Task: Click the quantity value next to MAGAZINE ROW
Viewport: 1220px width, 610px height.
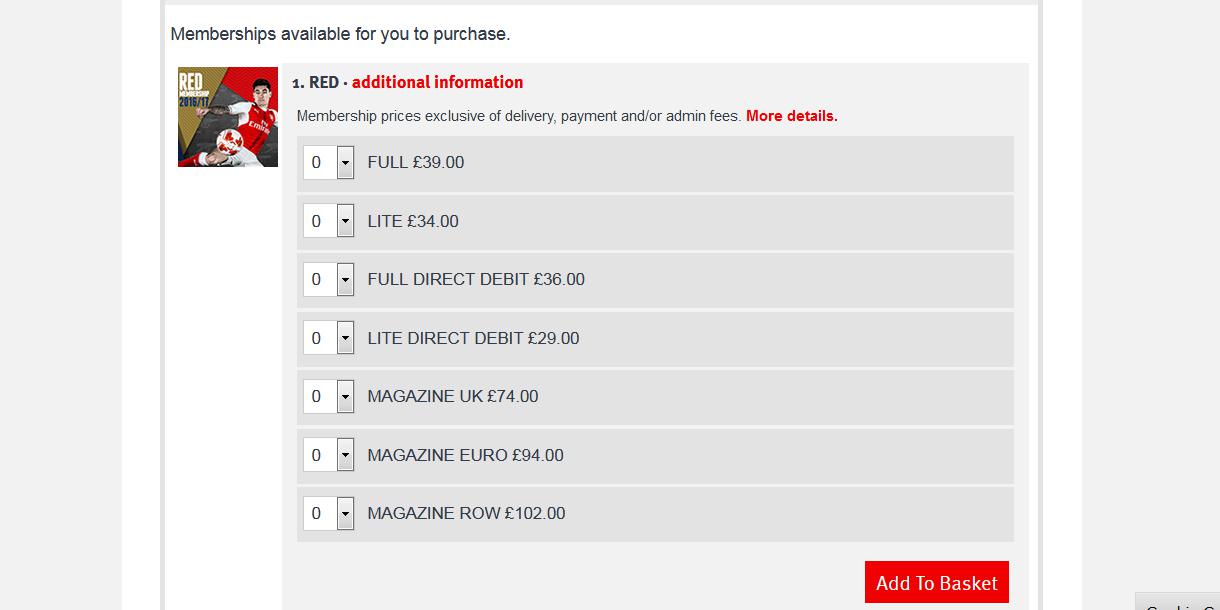Action: pos(320,513)
